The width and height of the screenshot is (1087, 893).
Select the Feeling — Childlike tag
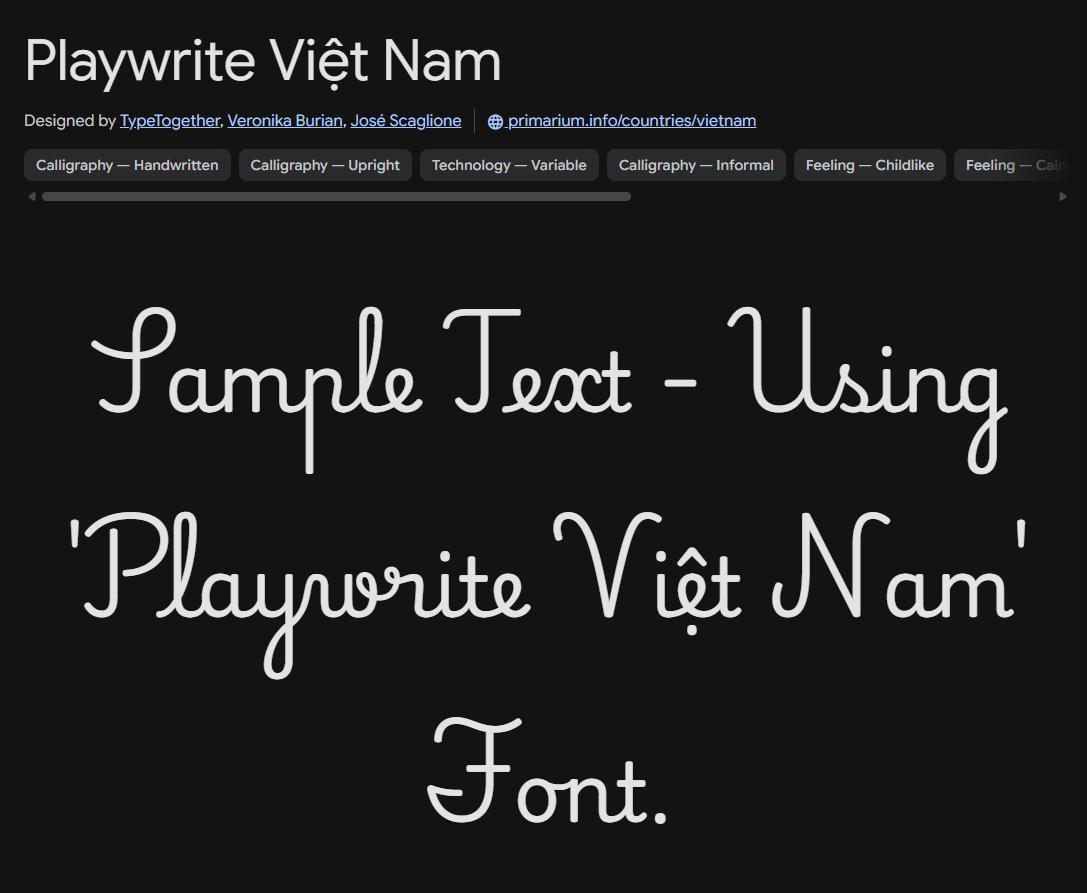[x=869, y=165]
